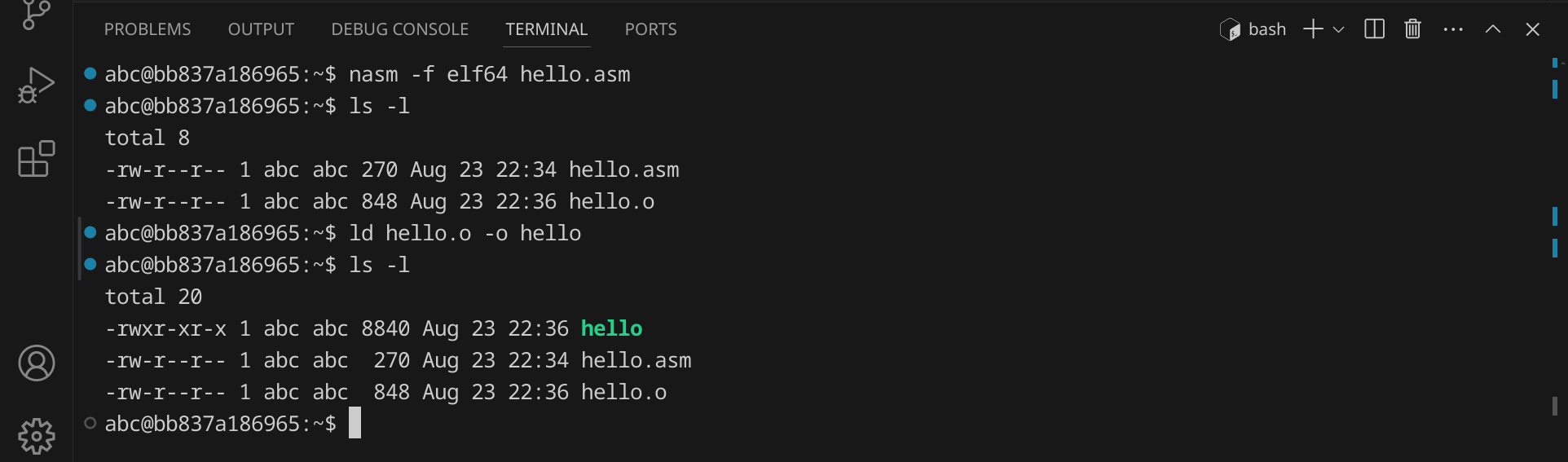The image size is (1568, 462).
Task: Open the Extensions view
Action: 36,159
